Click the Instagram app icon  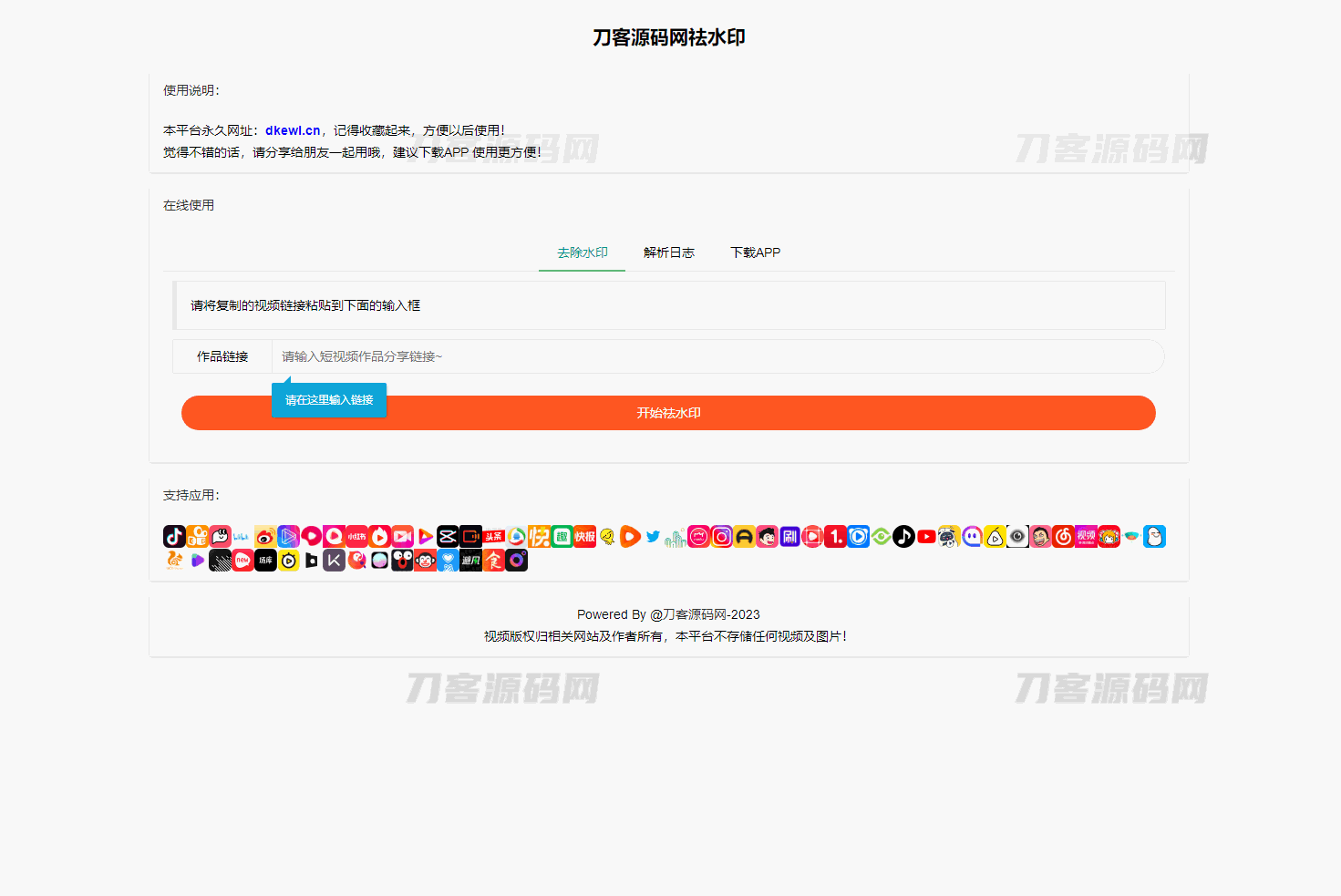(721, 537)
